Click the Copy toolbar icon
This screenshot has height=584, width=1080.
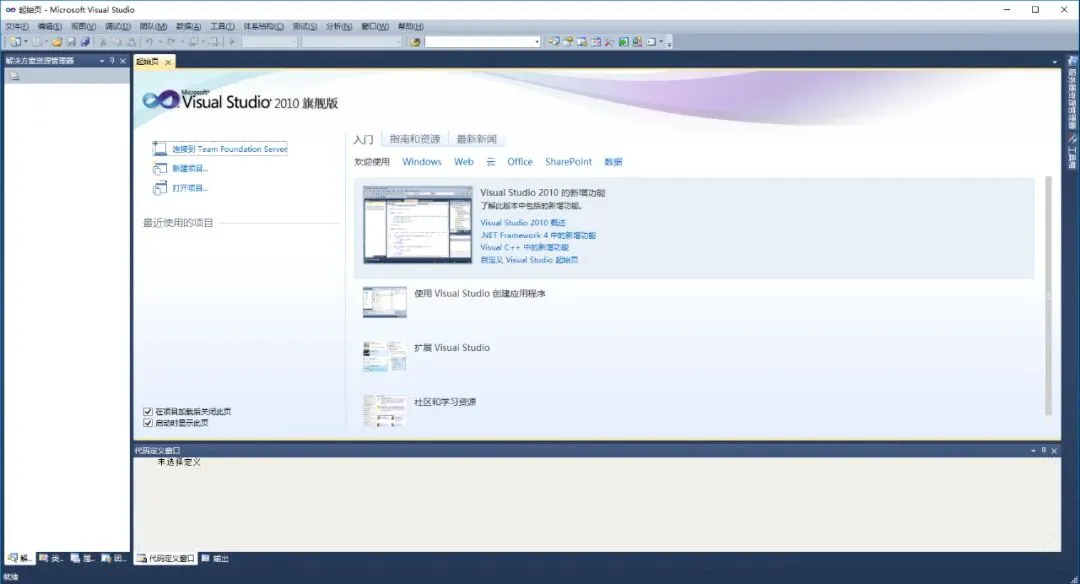(117, 41)
